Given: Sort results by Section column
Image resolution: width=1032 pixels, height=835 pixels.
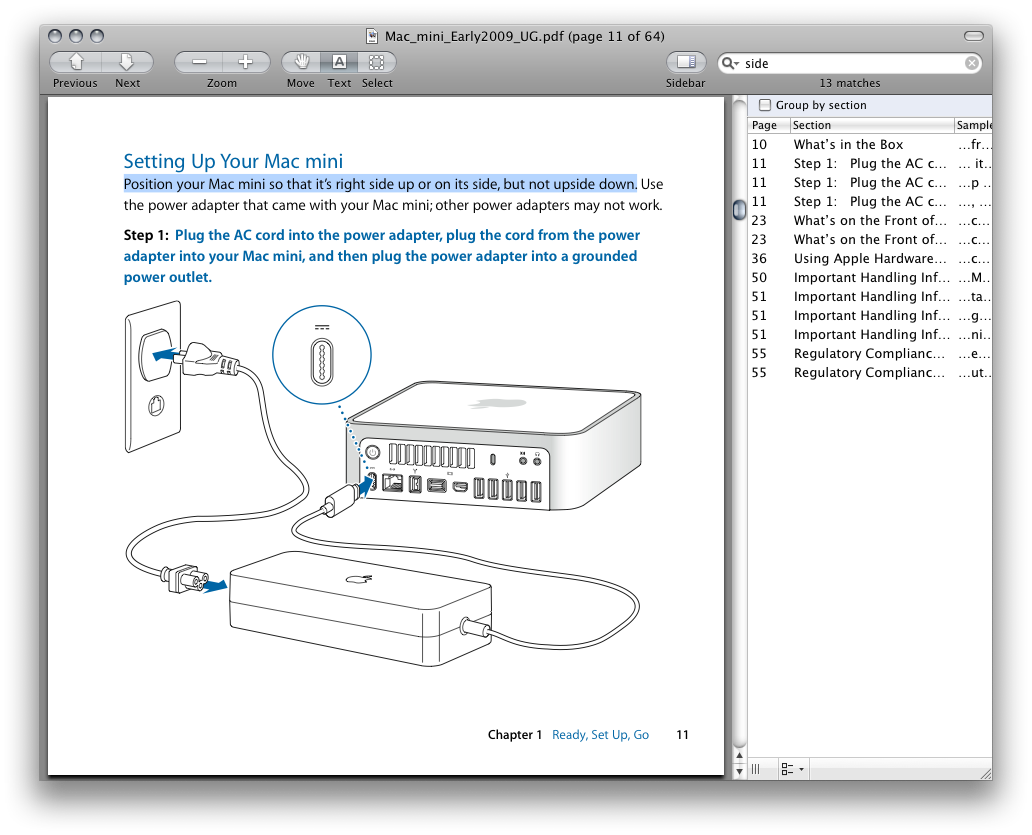Looking at the screenshot, I should (871, 125).
